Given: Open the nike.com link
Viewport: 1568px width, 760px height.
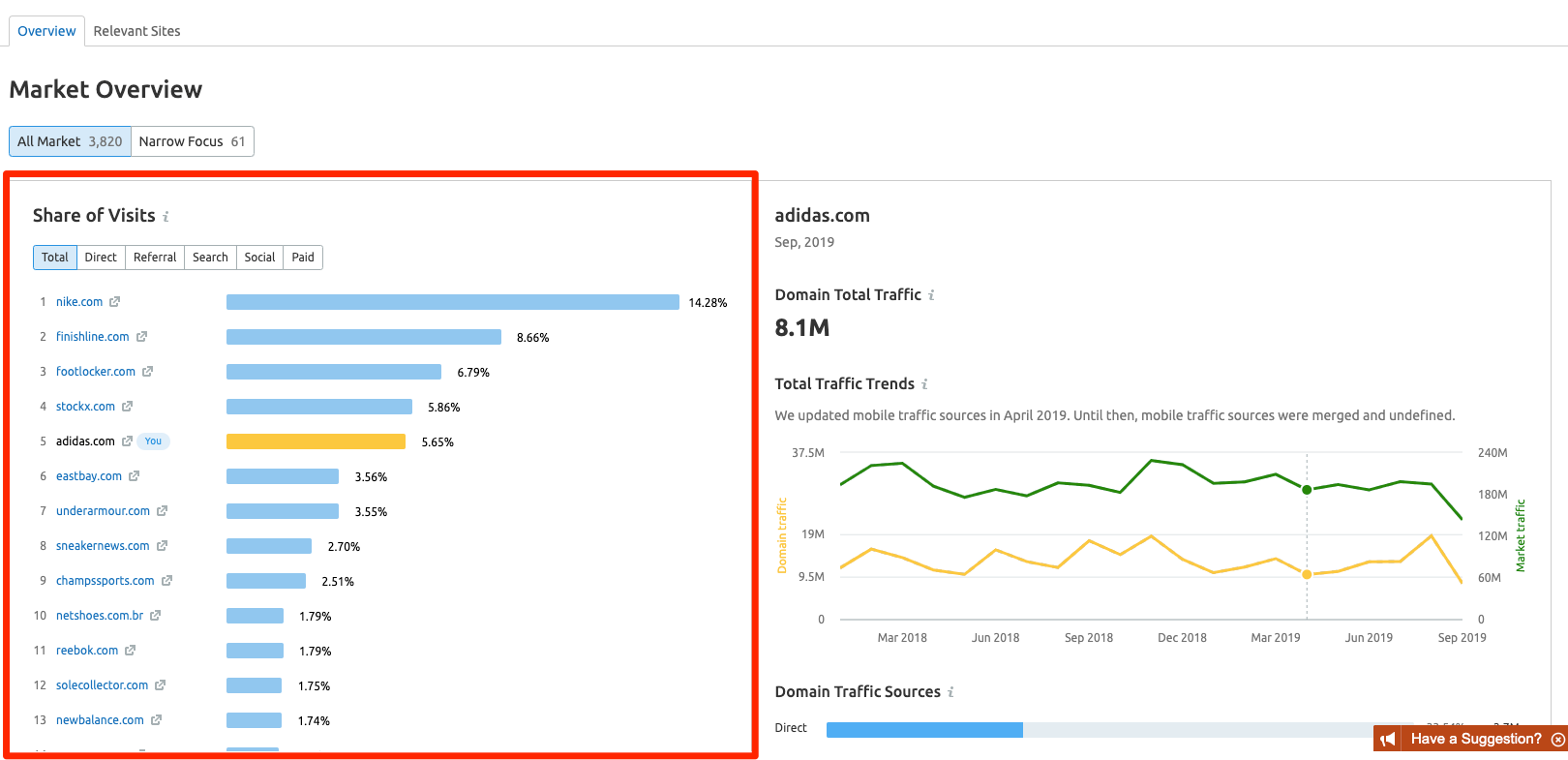Looking at the screenshot, I should coord(79,302).
